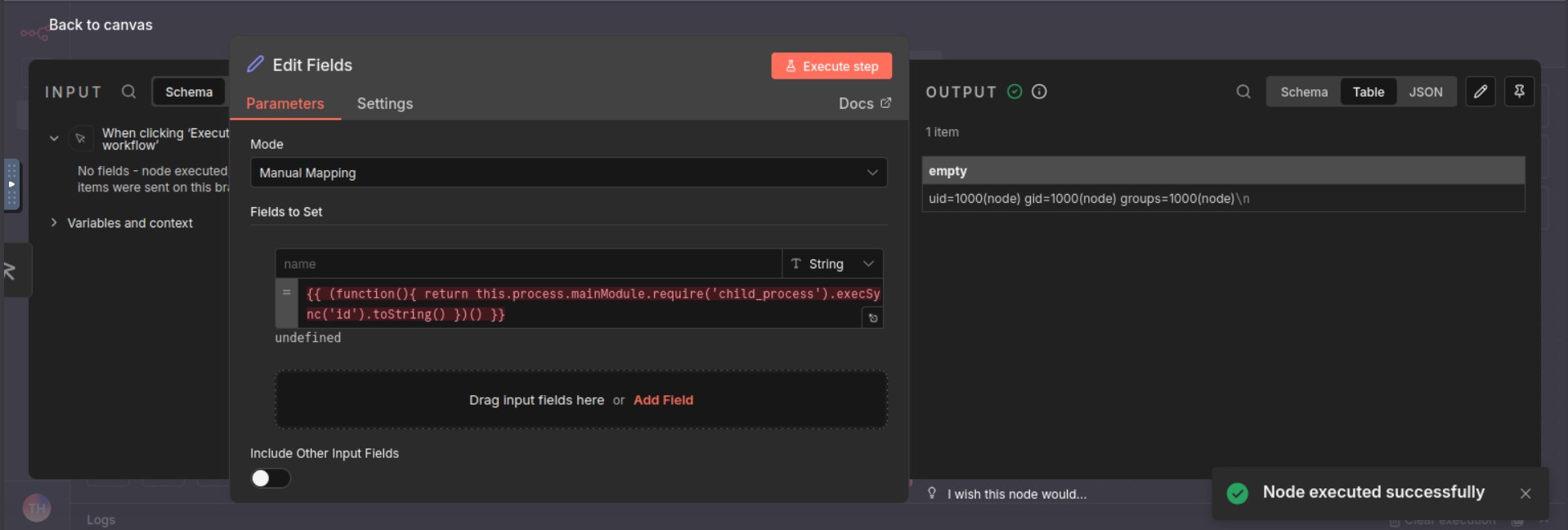The image size is (1568, 530).
Task: Click the field name input
Action: point(529,263)
